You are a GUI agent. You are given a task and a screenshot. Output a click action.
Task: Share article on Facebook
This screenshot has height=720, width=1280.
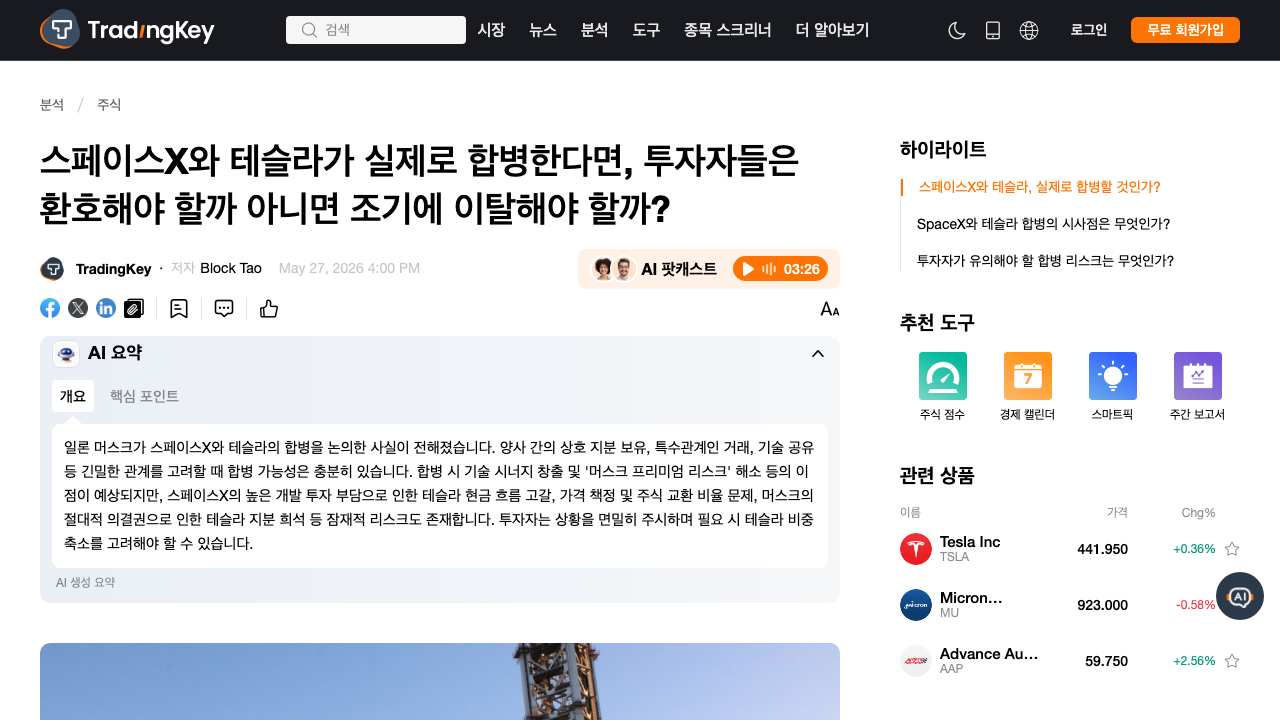[50, 308]
